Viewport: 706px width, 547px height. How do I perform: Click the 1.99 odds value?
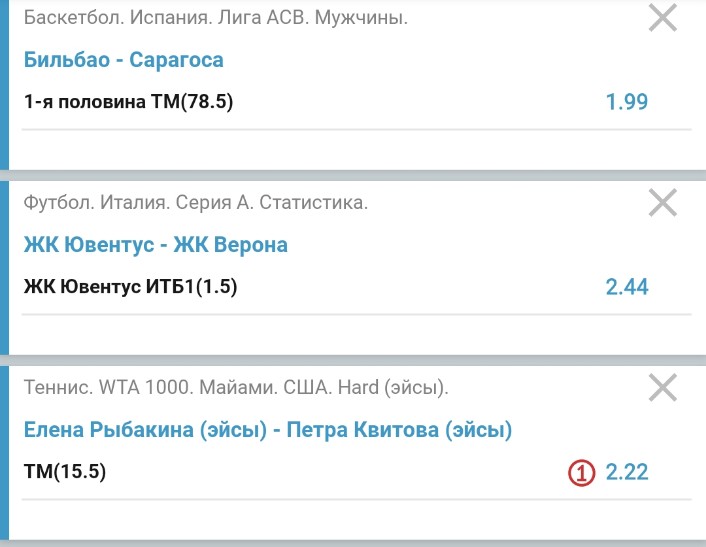click(627, 102)
